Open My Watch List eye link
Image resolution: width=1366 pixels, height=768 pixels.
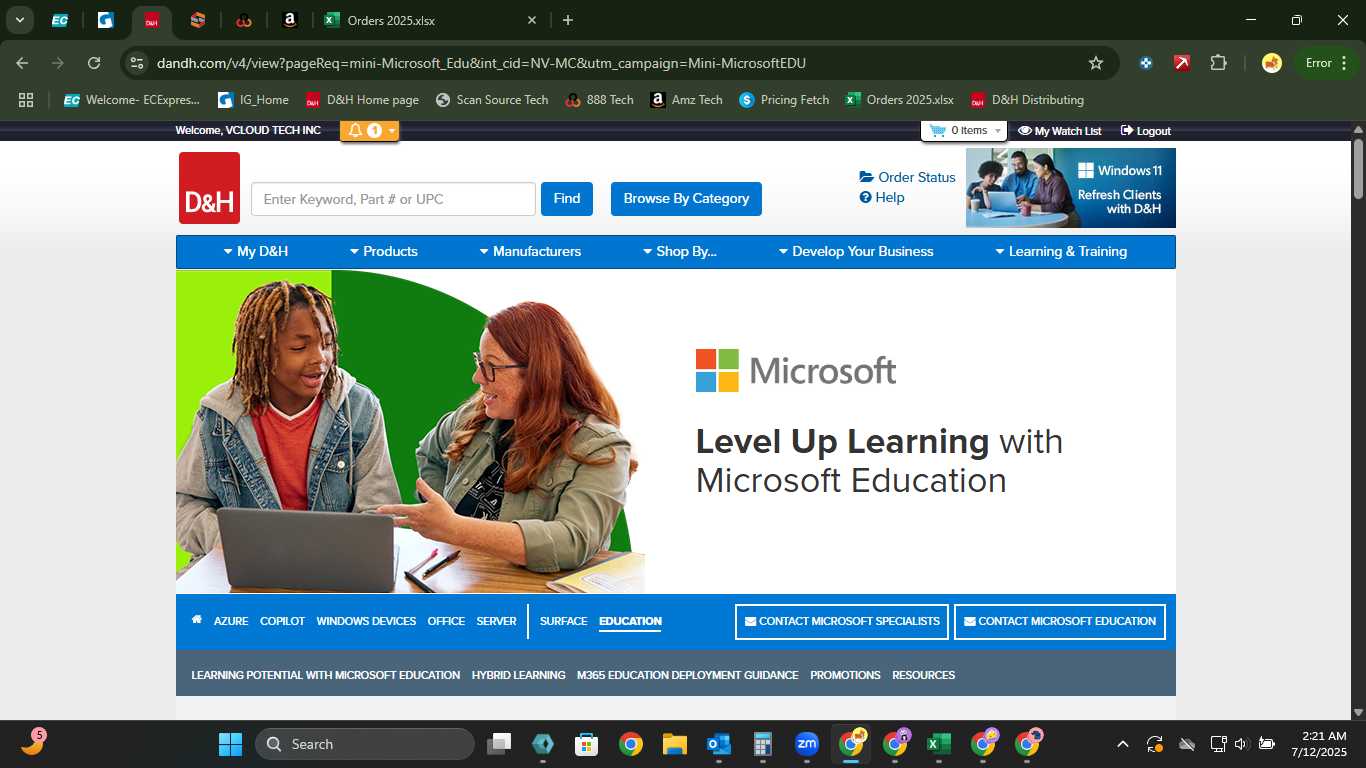coord(1059,131)
